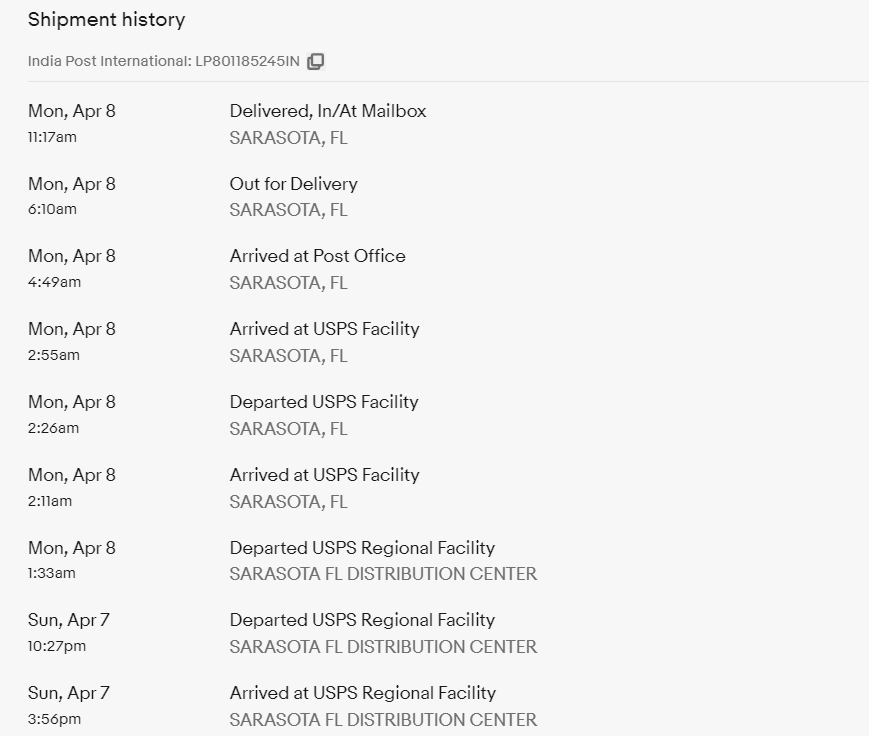869x736 pixels.
Task: Click the 11:17am delivery timestamp
Action: pyautogui.click(x=52, y=137)
